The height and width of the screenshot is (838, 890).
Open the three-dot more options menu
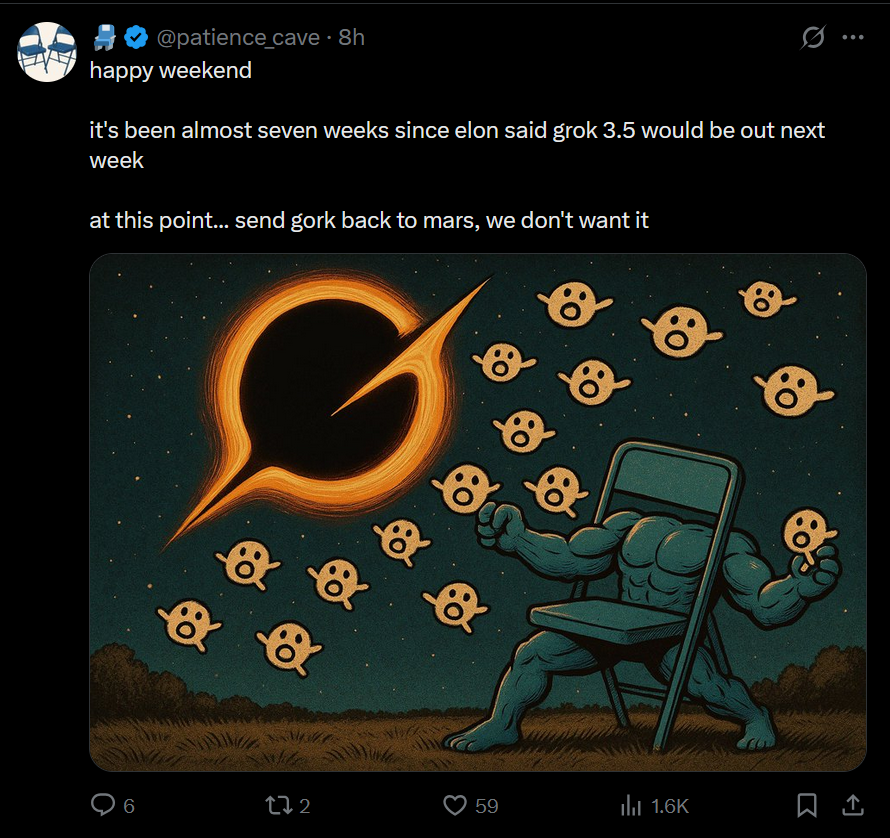[x=853, y=38]
